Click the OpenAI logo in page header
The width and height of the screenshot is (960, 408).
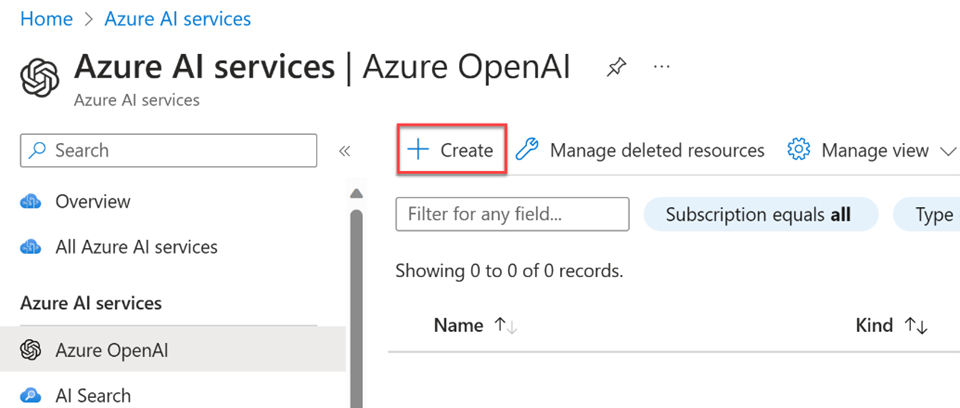point(40,78)
